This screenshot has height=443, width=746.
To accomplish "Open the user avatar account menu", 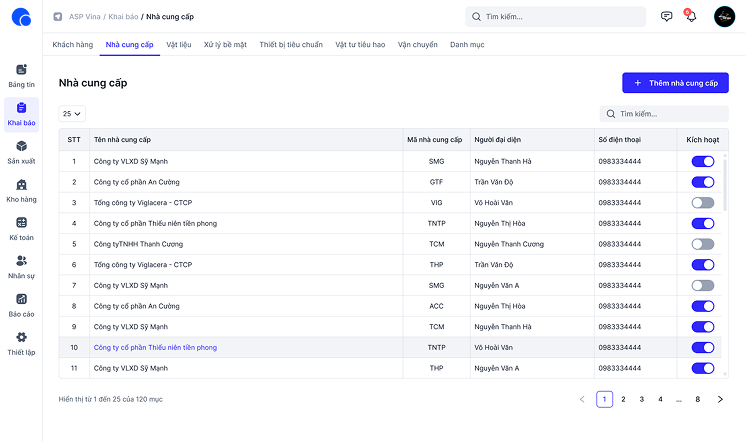I will coord(724,17).
